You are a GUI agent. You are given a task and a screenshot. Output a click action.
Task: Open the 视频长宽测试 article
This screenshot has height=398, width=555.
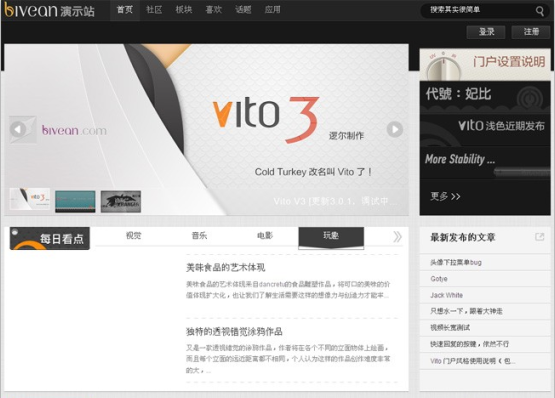click(x=450, y=328)
